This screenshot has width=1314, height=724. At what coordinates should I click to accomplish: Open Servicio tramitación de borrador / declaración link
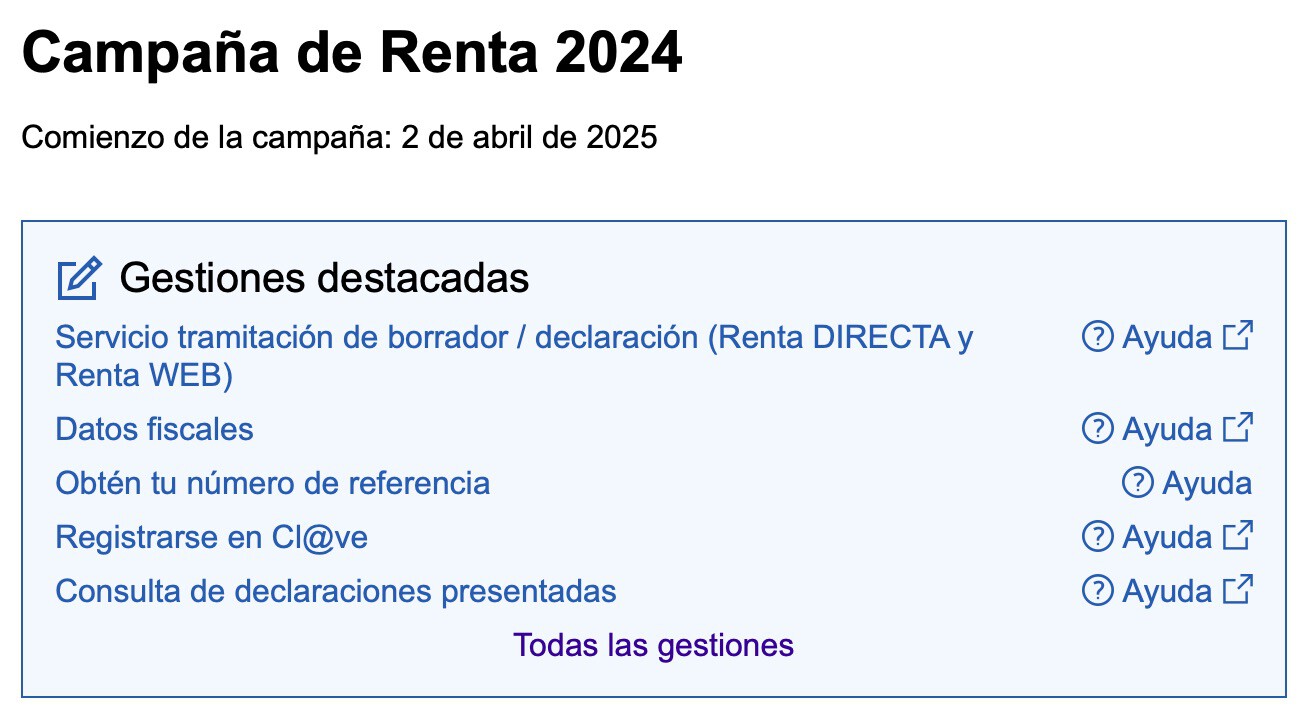[513, 338]
